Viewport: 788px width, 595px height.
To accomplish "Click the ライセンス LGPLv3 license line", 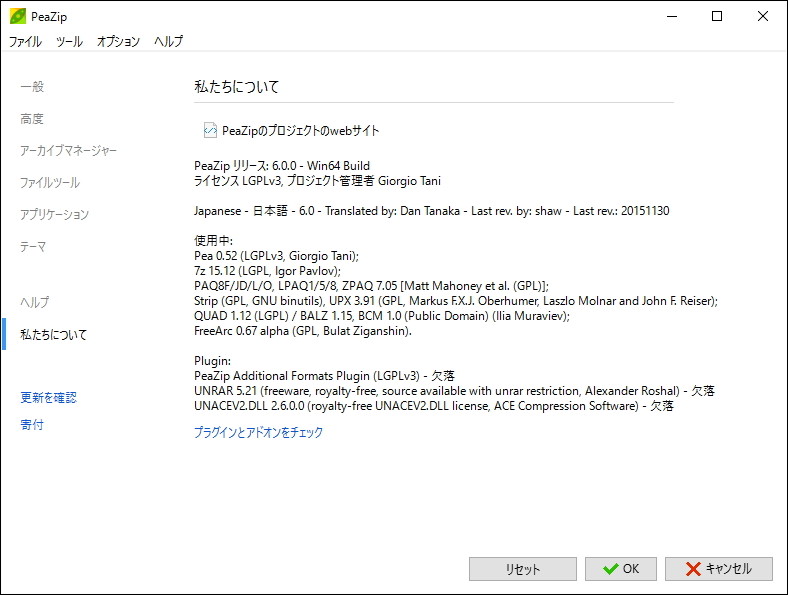I will coord(317,181).
